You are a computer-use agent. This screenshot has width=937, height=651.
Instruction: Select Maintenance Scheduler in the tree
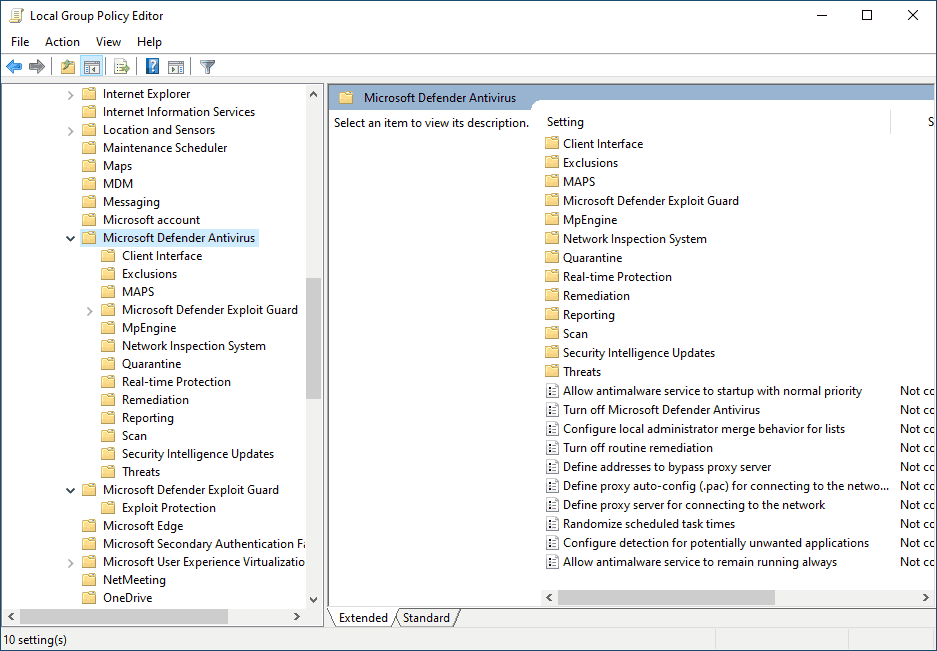pyautogui.click(x=165, y=148)
